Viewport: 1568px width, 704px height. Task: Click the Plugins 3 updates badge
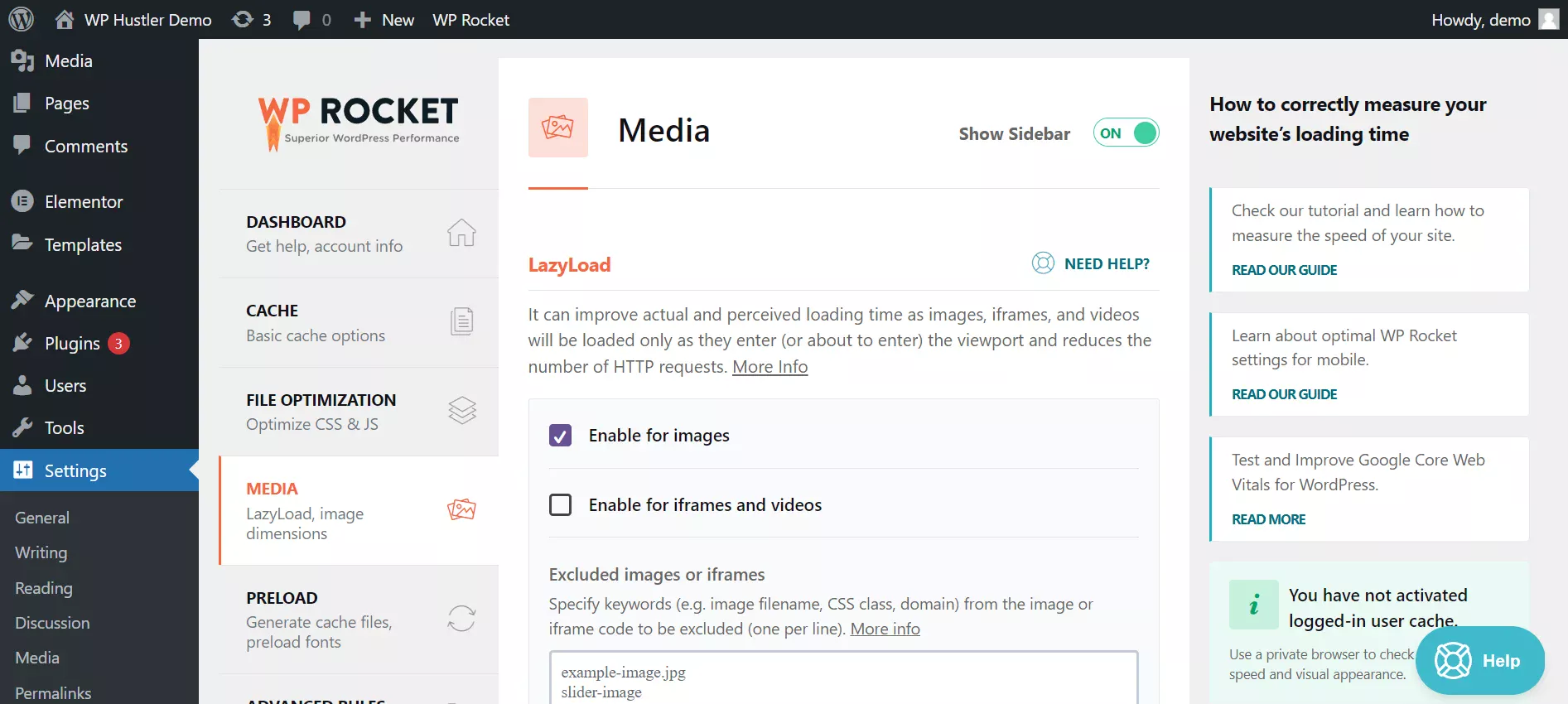click(x=118, y=343)
